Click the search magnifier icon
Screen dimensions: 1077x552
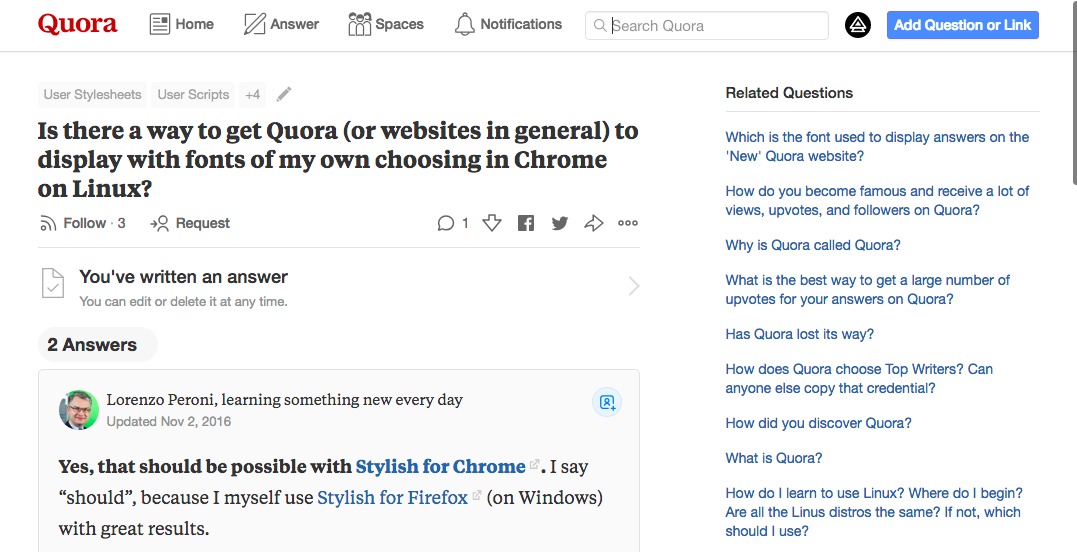[x=600, y=25]
